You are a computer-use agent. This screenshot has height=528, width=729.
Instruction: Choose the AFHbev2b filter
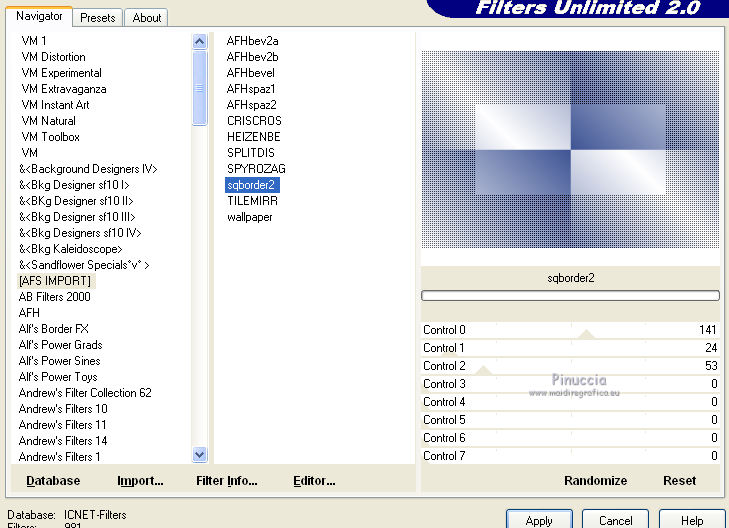click(252, 57)
